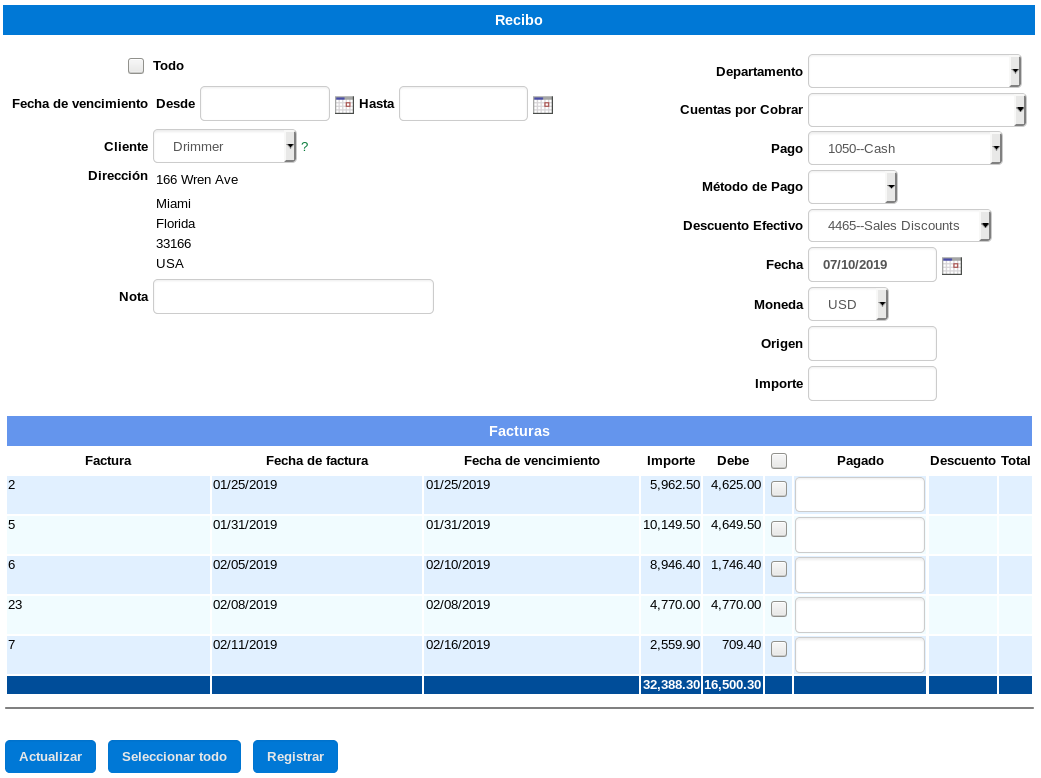Click the Importe value 5,962.50
The image size is (1041, 778).
pyautogui.click(x=675, y=485)
